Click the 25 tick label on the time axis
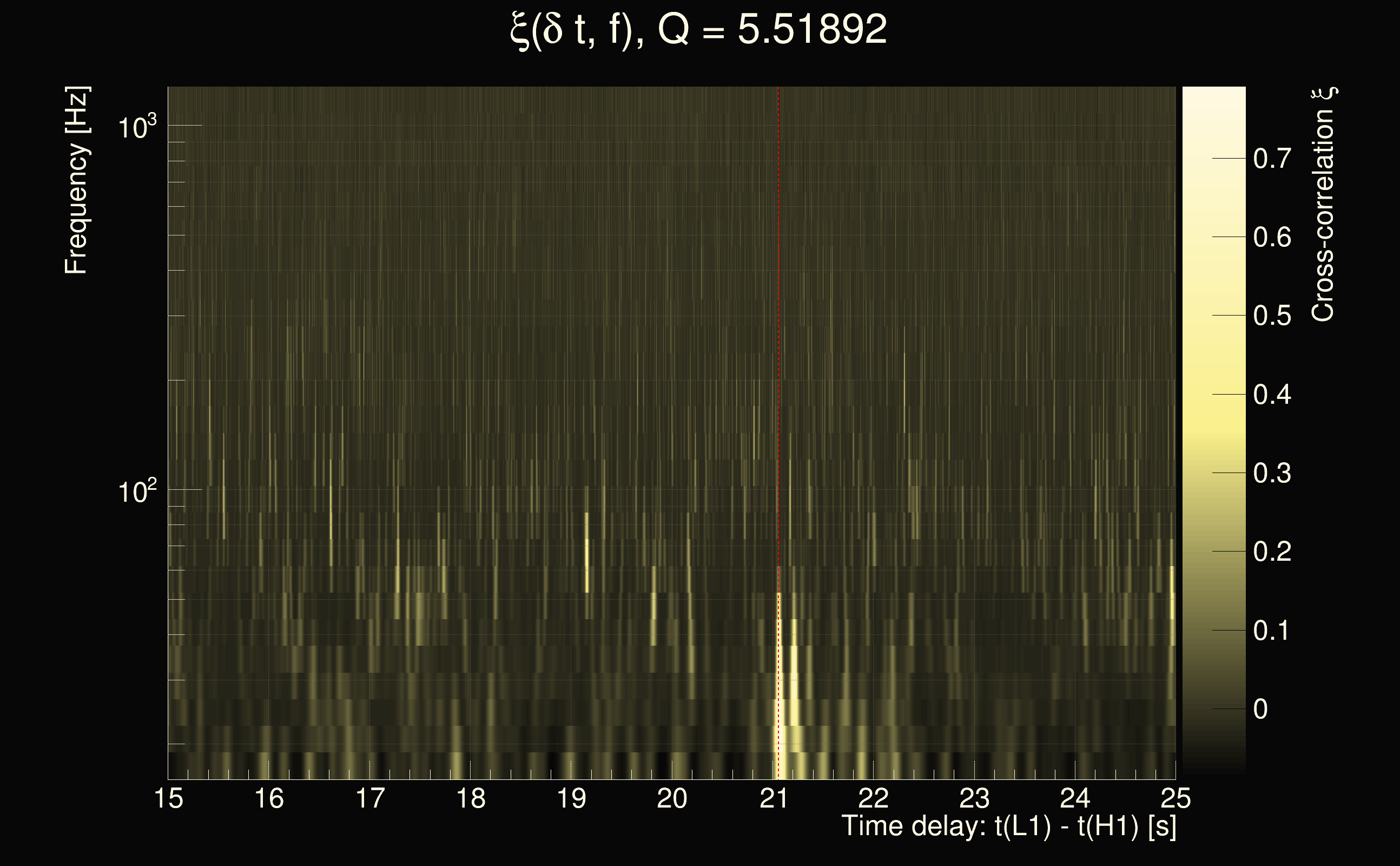Screen dimensions: 1400x866 pos(1176,799)
